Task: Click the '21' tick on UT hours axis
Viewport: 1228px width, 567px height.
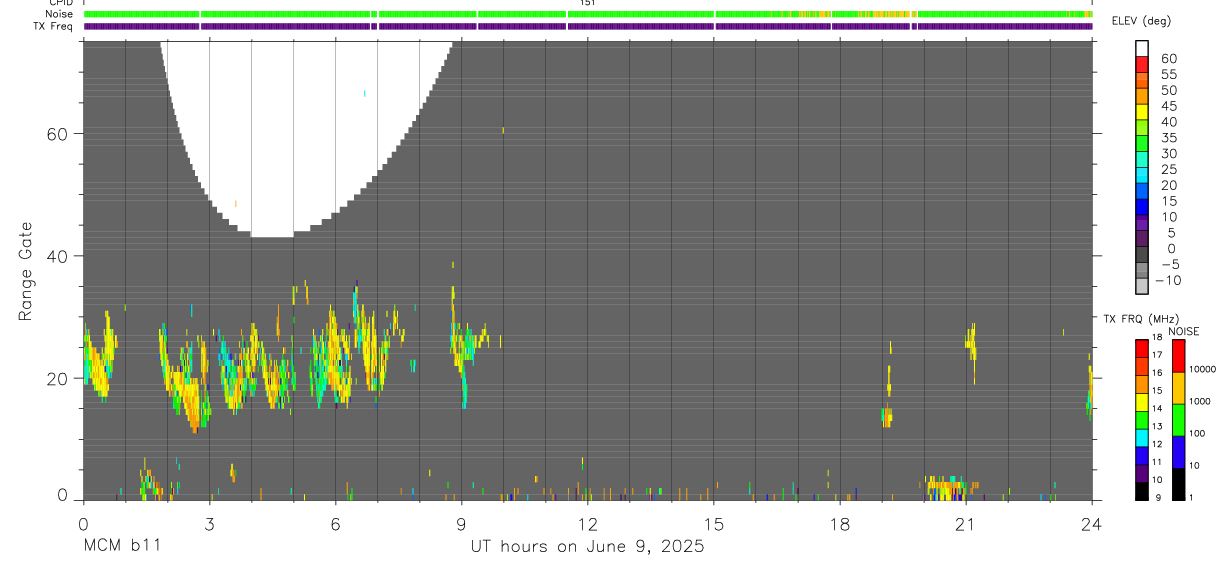Action: point(965,523)
